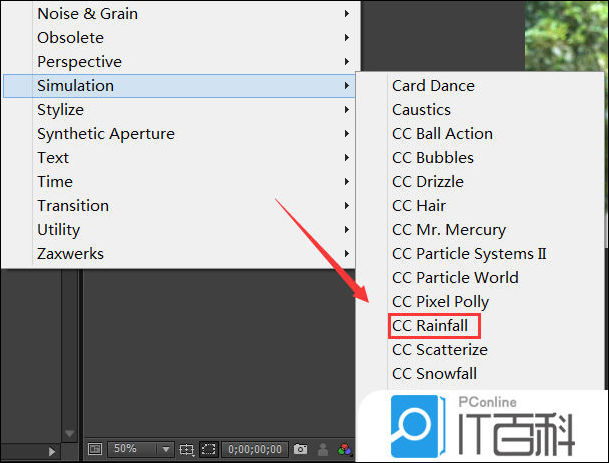
Task: Open the Text effects submenu
Action: (x=179, y=158)
